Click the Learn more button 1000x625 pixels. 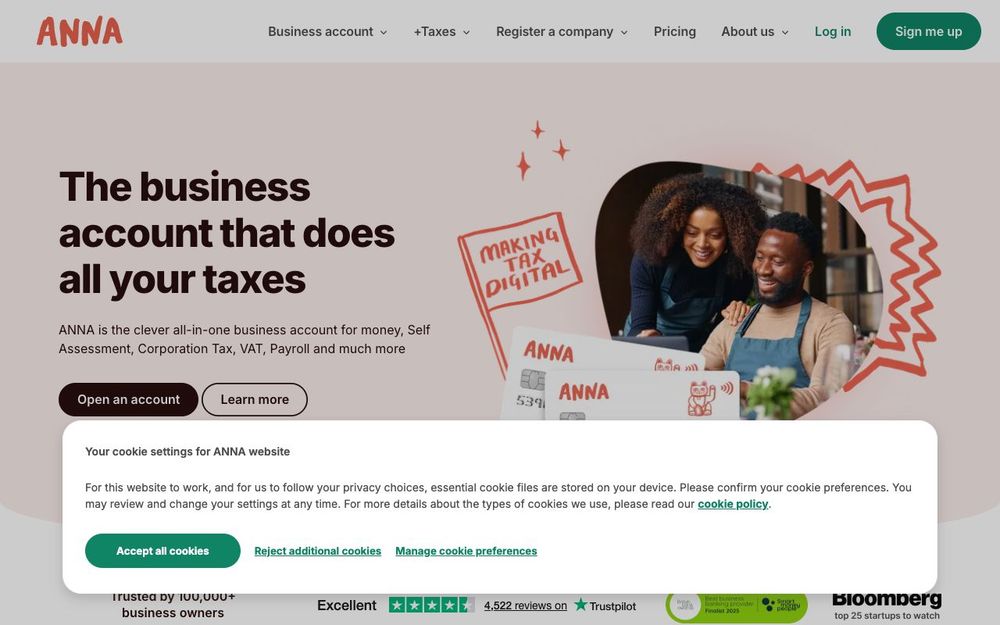[x=254, y=399]
